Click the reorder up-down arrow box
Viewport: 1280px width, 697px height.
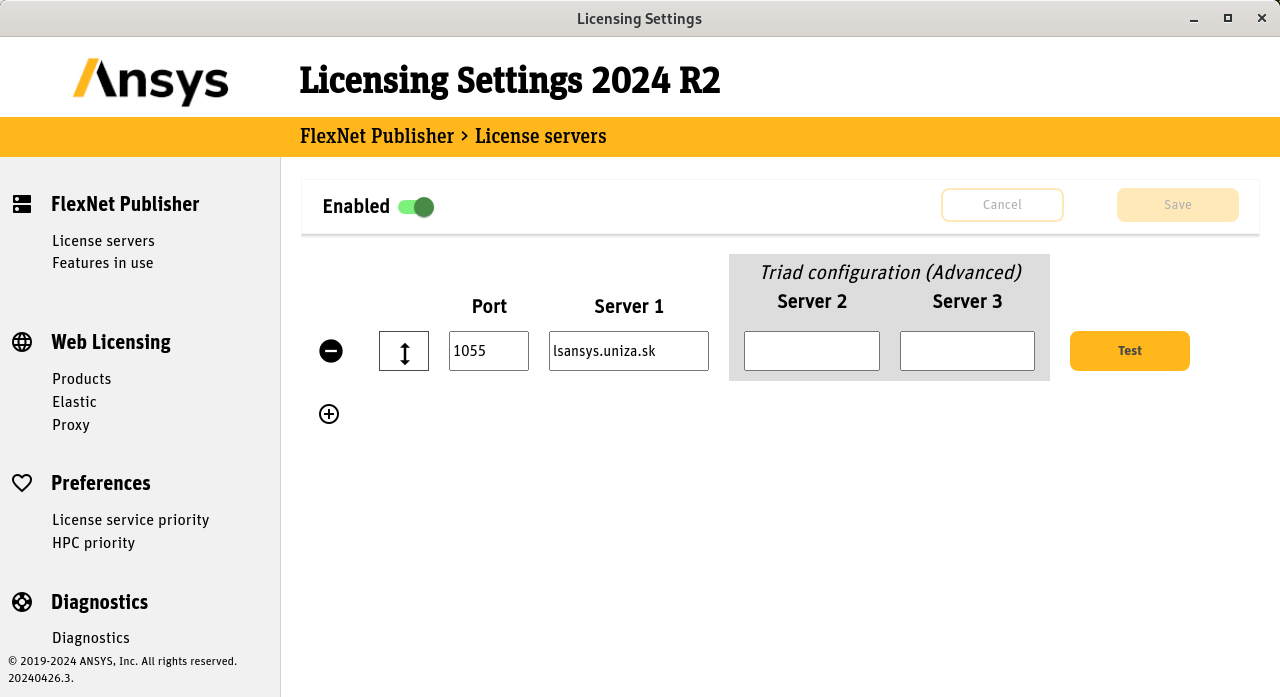tap(404, 351)
